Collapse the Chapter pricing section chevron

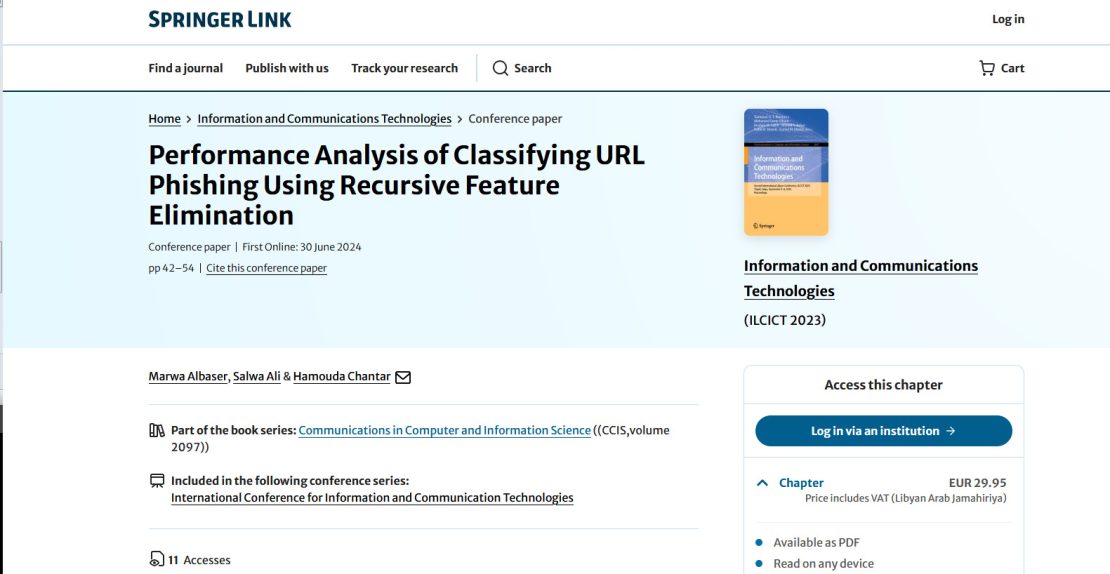[x=763, y=483]
